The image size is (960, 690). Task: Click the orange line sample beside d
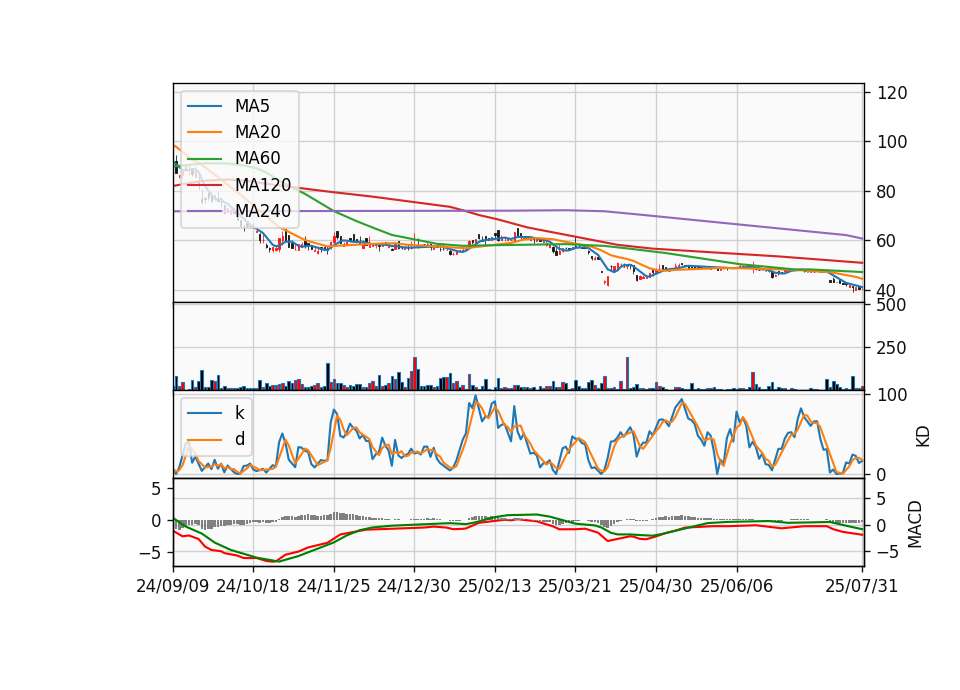point(204,439)
